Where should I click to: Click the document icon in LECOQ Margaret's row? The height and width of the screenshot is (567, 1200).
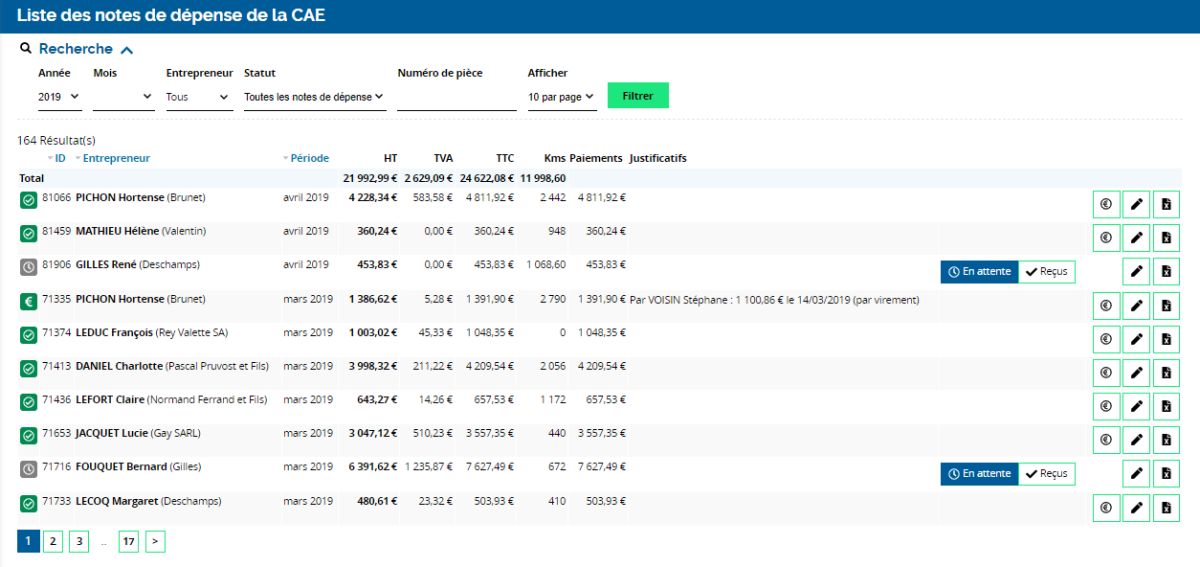pos(1166,508)
